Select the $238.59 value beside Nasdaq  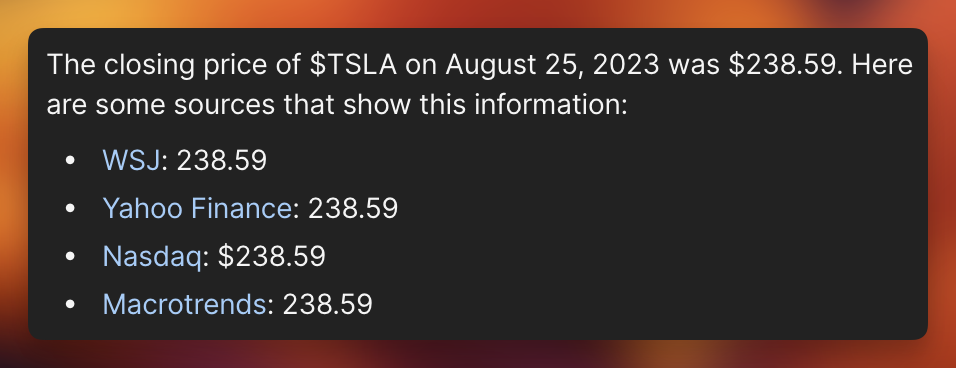pyautogui.click(x=272, y=256)
